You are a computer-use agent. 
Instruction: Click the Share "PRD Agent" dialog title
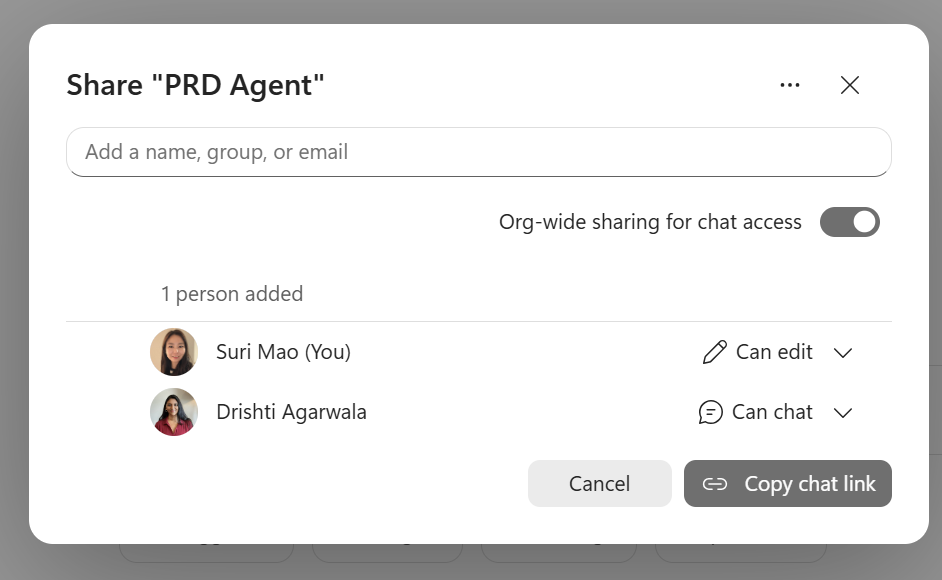tap(195, 85)
